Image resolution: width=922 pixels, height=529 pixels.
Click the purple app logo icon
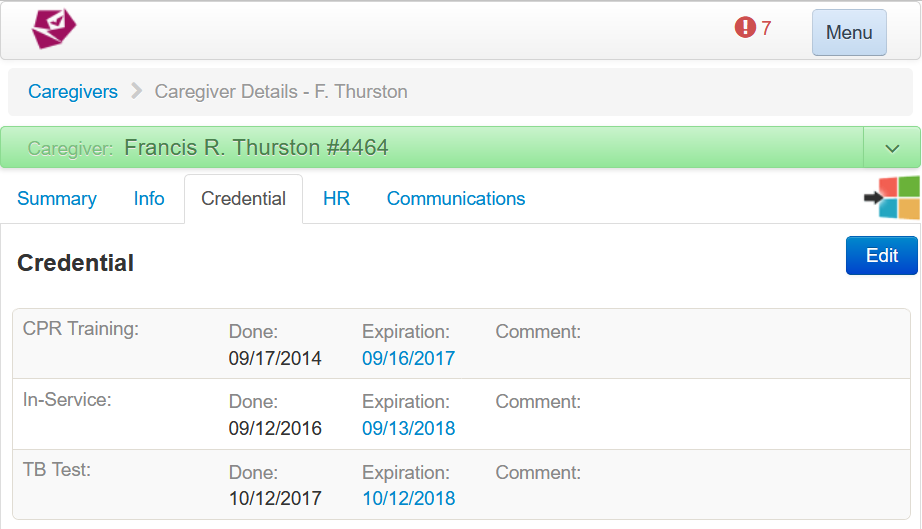pos(54,29)
